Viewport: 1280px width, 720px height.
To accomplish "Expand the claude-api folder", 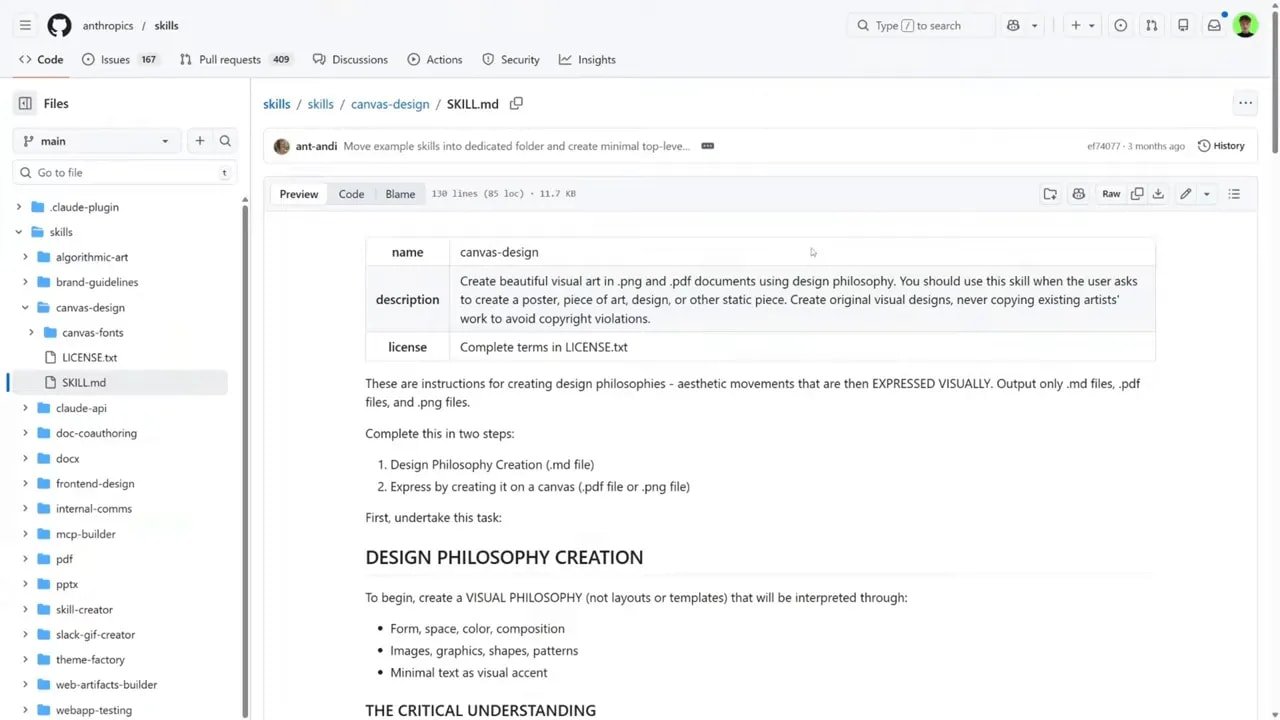I will [25, 408].
